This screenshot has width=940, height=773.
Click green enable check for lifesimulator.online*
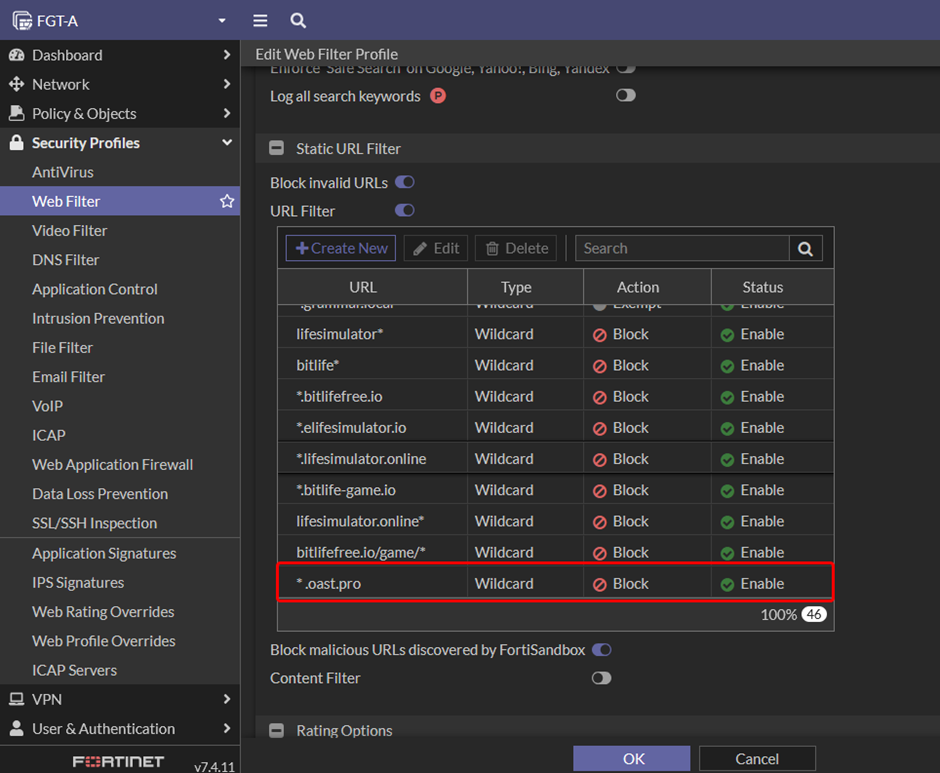727,522
